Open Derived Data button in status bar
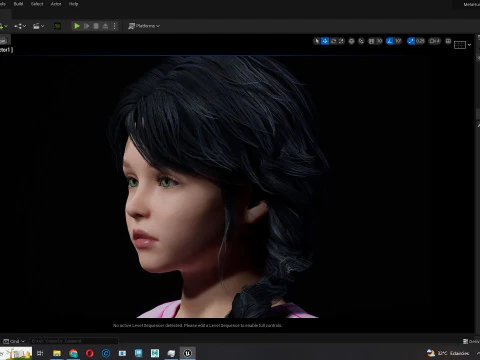 point(471,341)
